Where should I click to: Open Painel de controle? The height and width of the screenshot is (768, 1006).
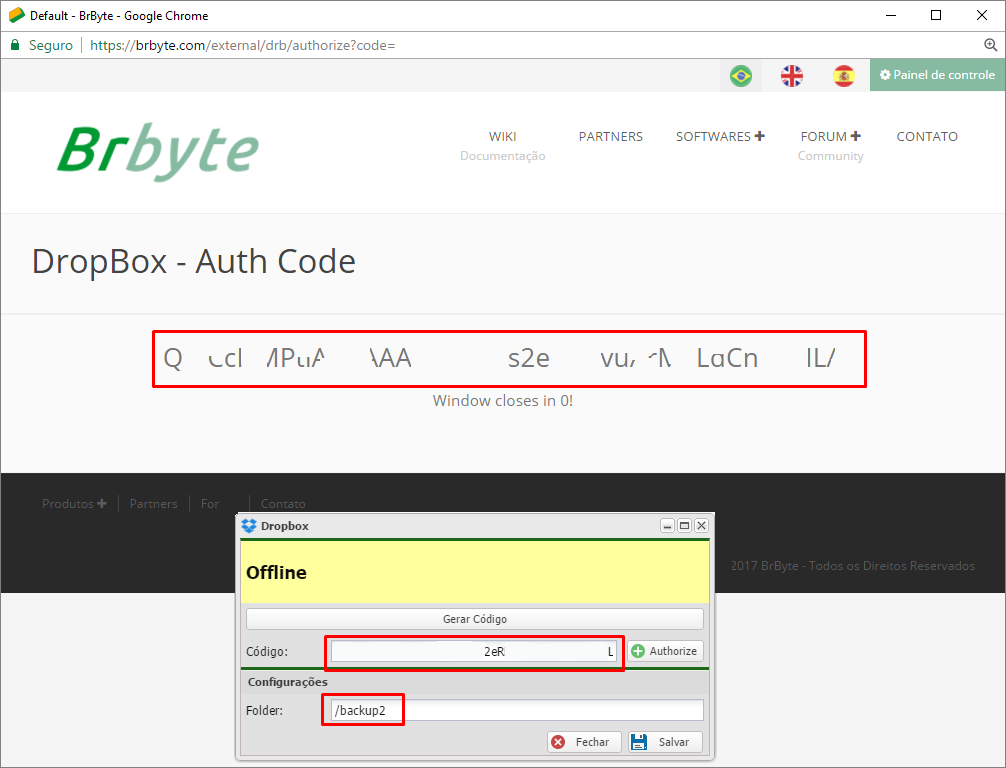pos(937,75)
